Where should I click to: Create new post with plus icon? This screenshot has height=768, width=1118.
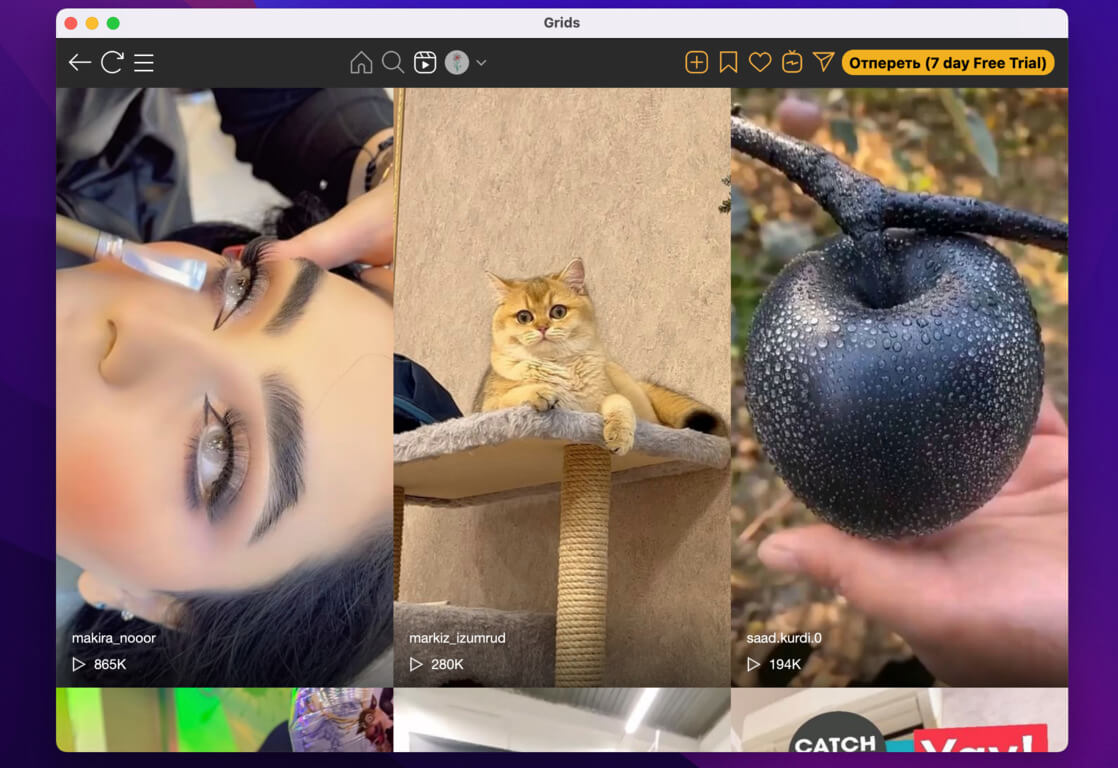[x=696, y=63]
